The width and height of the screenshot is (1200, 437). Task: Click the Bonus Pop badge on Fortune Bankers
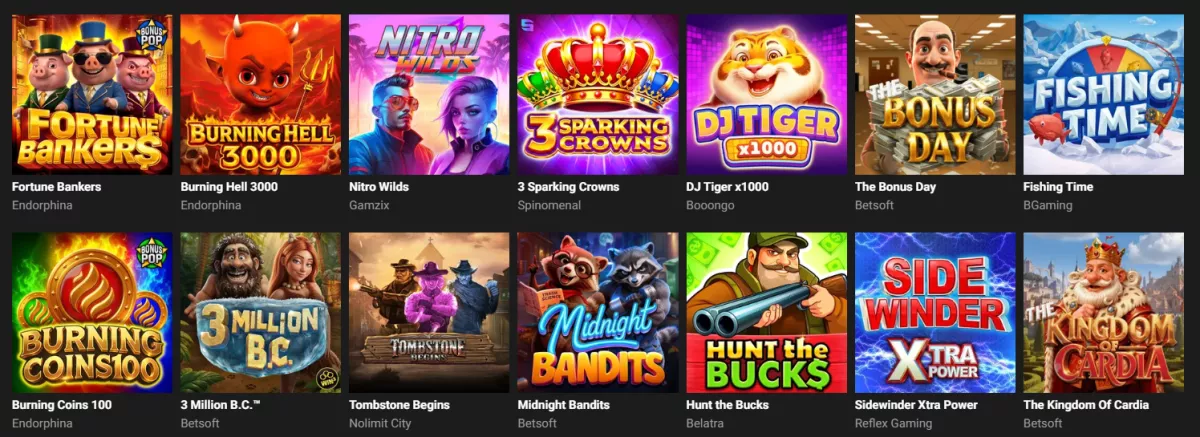click(152, 38)
